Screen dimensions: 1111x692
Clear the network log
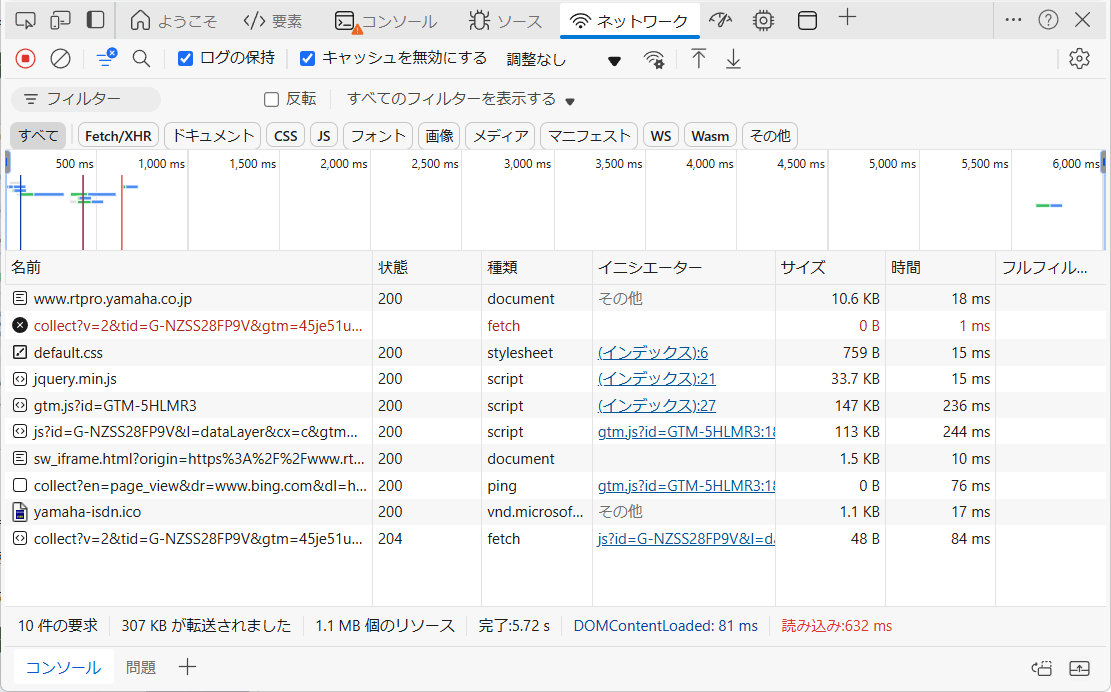click(60, 59)
